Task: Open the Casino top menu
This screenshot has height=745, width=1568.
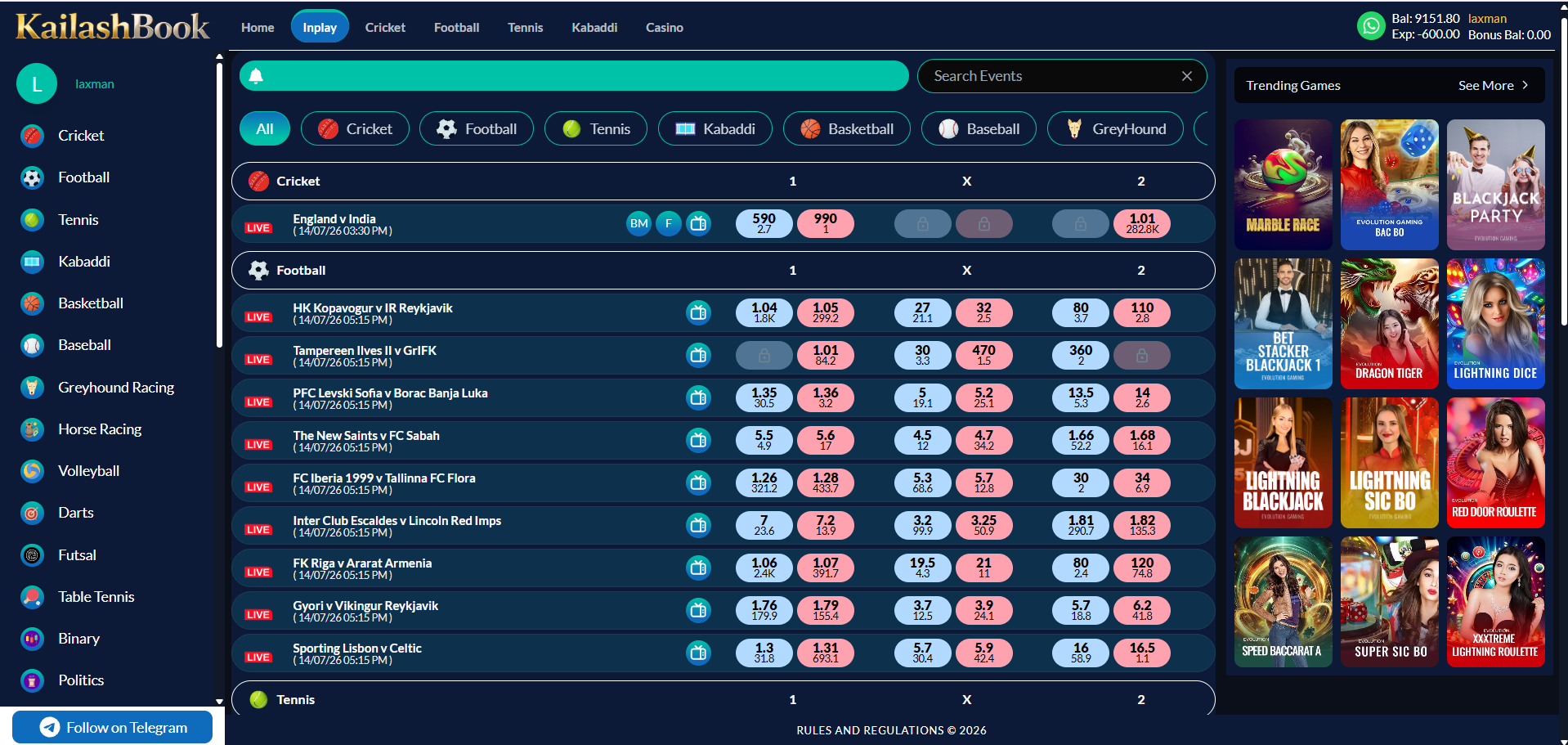Action: pyautogui.click(x=665, y=27)
